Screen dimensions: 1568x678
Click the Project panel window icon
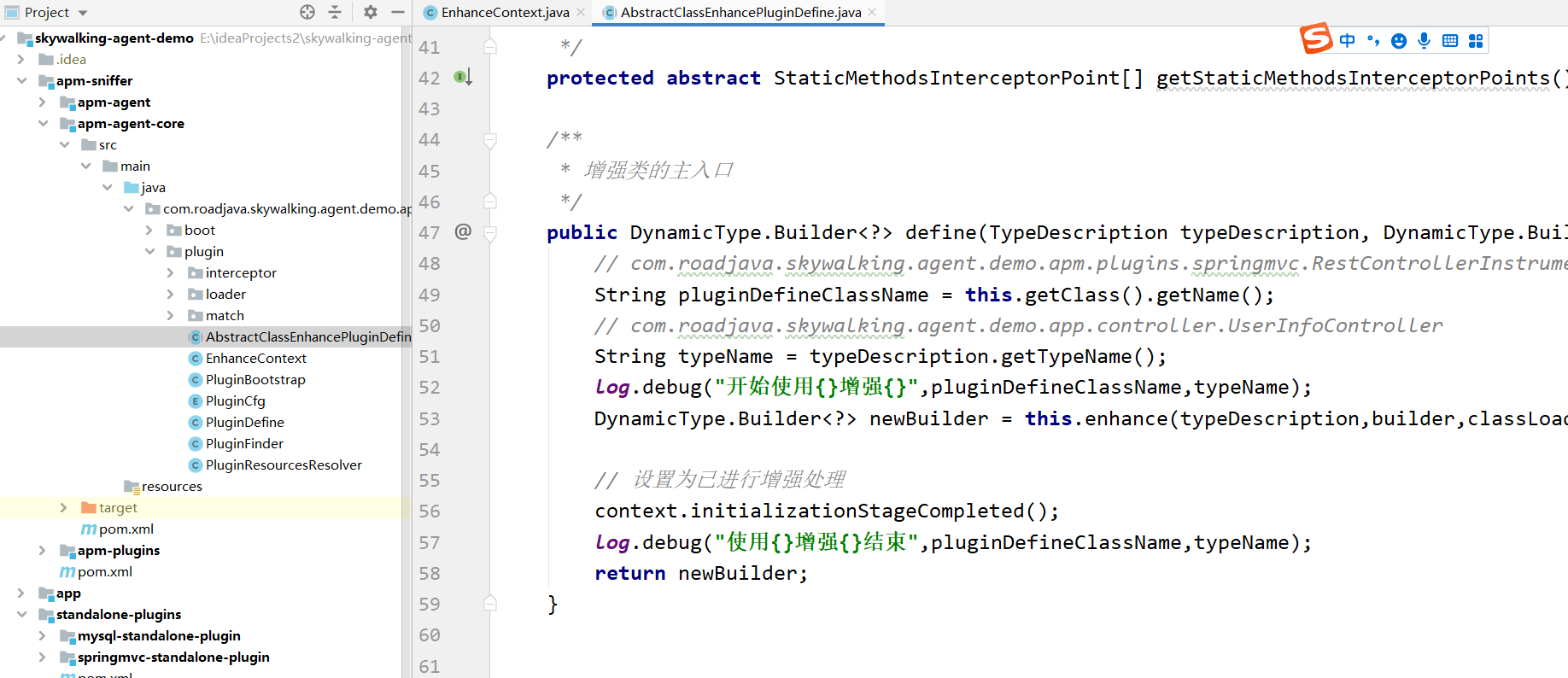pyautogui.click(x=12, y=13)
